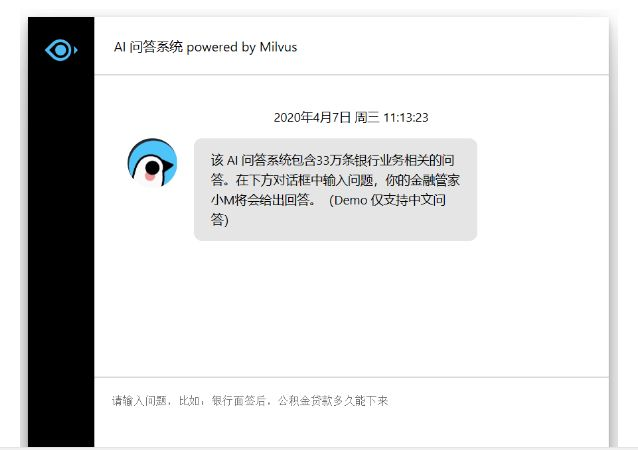
Task: Click the text (Demo 仅支持中文问答)
Action: coord(328,210)
